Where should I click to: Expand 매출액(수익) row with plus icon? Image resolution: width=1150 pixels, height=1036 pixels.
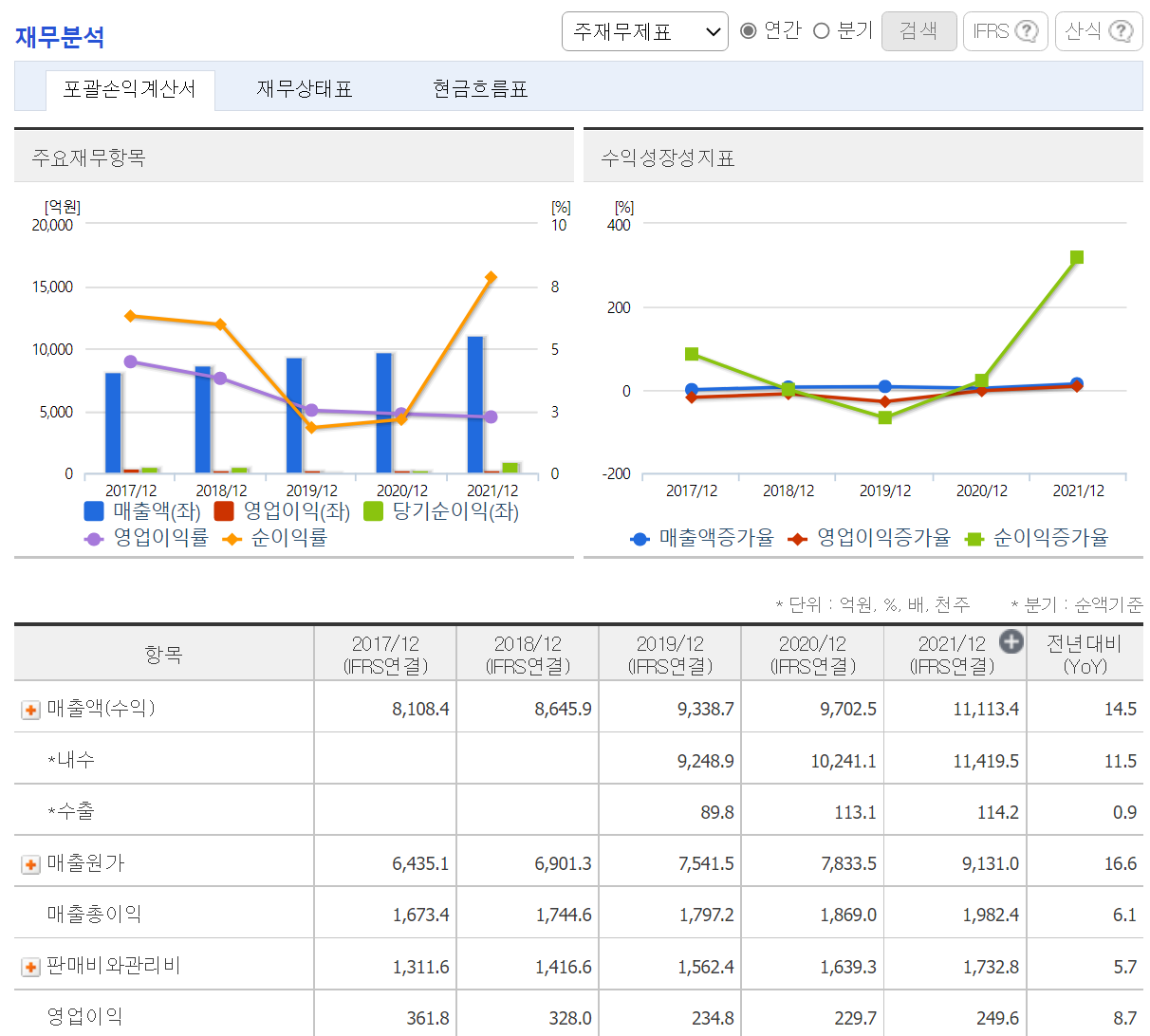[x=31, y=710]
